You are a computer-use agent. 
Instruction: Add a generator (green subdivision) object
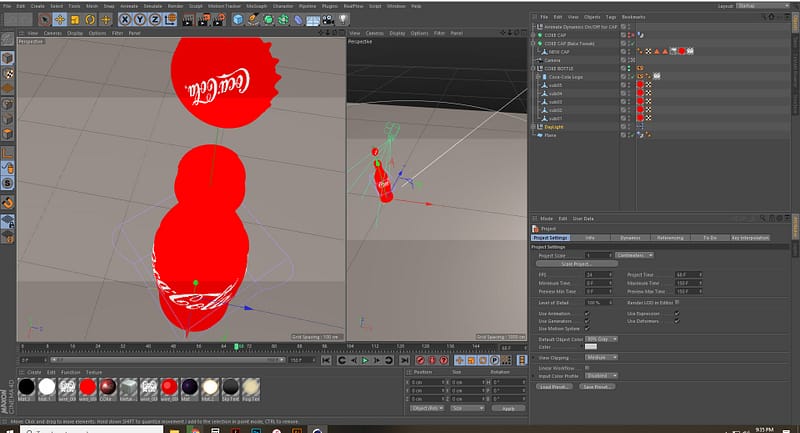[x=268, y=20]
